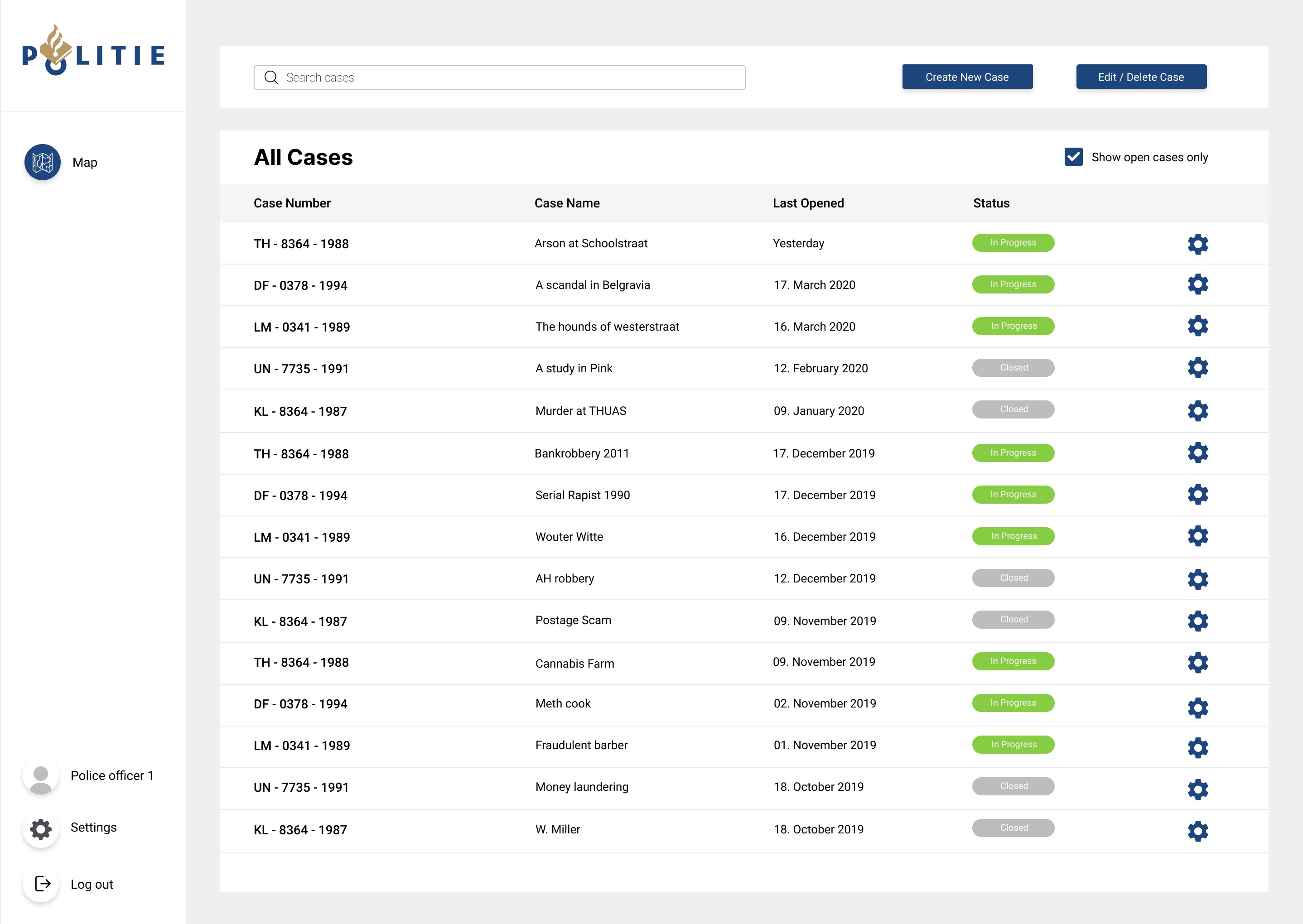Focus the Search cases input field
Viewport: 1303px width, 924px height.
(512, 78)
